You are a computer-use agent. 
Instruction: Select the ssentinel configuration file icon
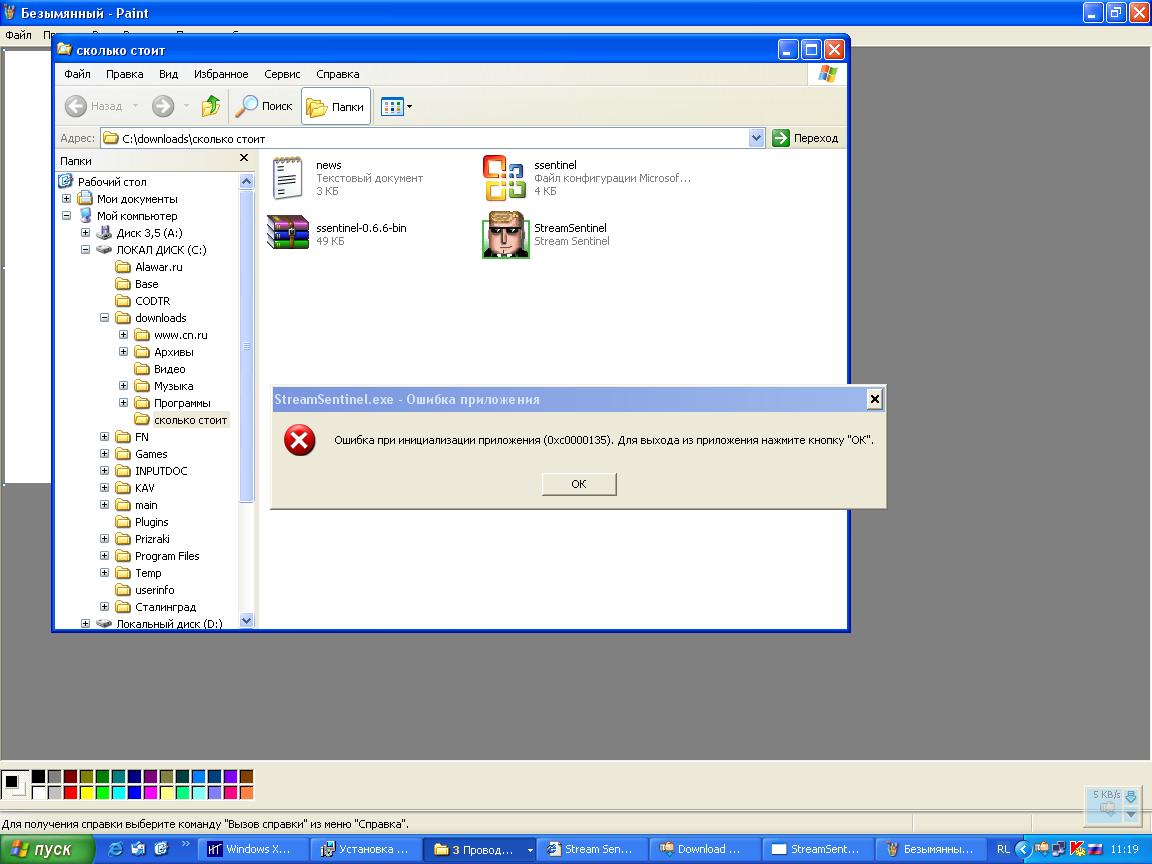pyautogui.click(x=505, y=177)
